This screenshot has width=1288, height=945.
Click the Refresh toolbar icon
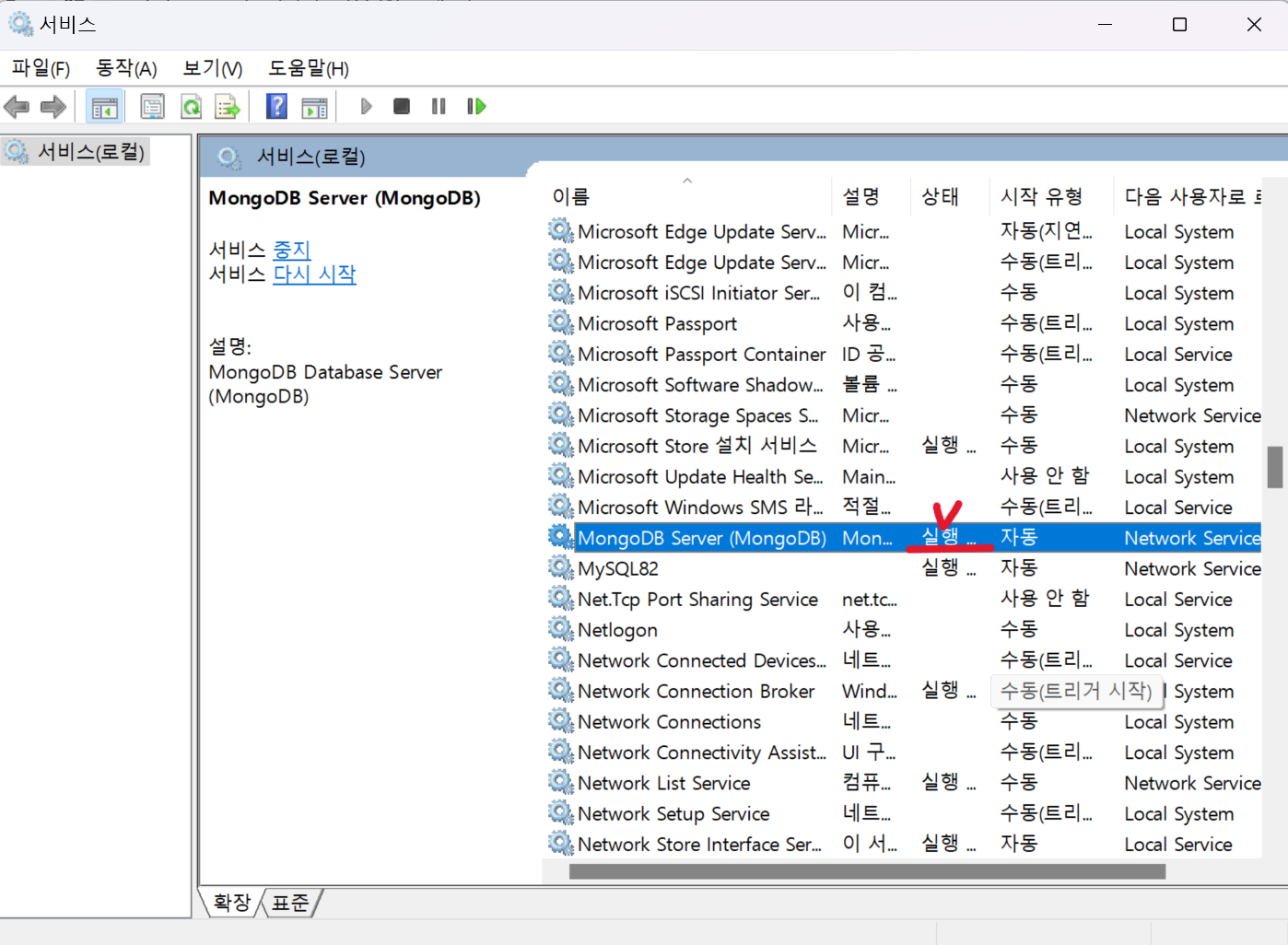pyautogui.click(x=191, y=107)
